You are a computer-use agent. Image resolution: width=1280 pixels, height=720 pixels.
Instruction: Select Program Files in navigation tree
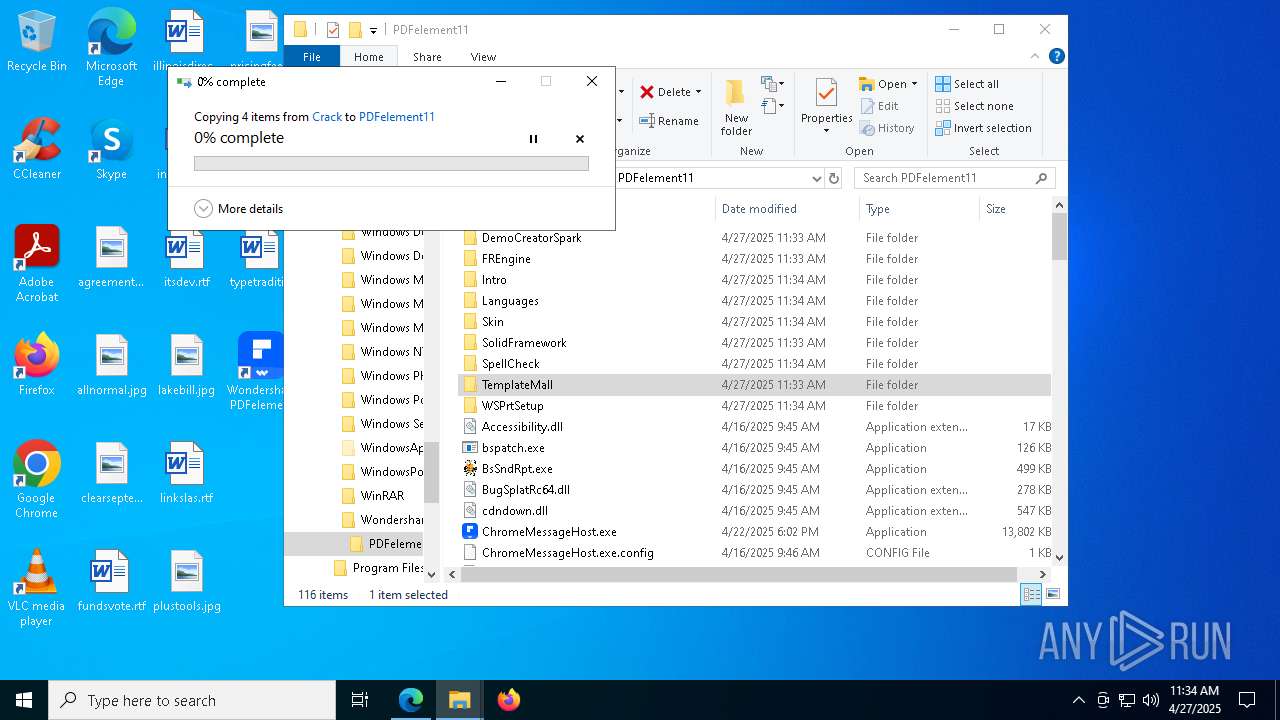coord(388,568)
